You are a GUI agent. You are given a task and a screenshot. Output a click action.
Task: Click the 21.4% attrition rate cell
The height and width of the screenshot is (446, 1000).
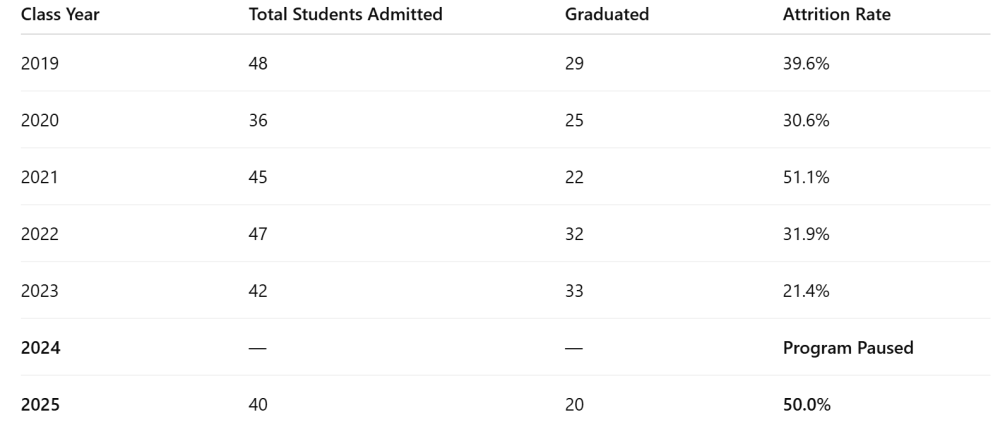click(805, 291)
